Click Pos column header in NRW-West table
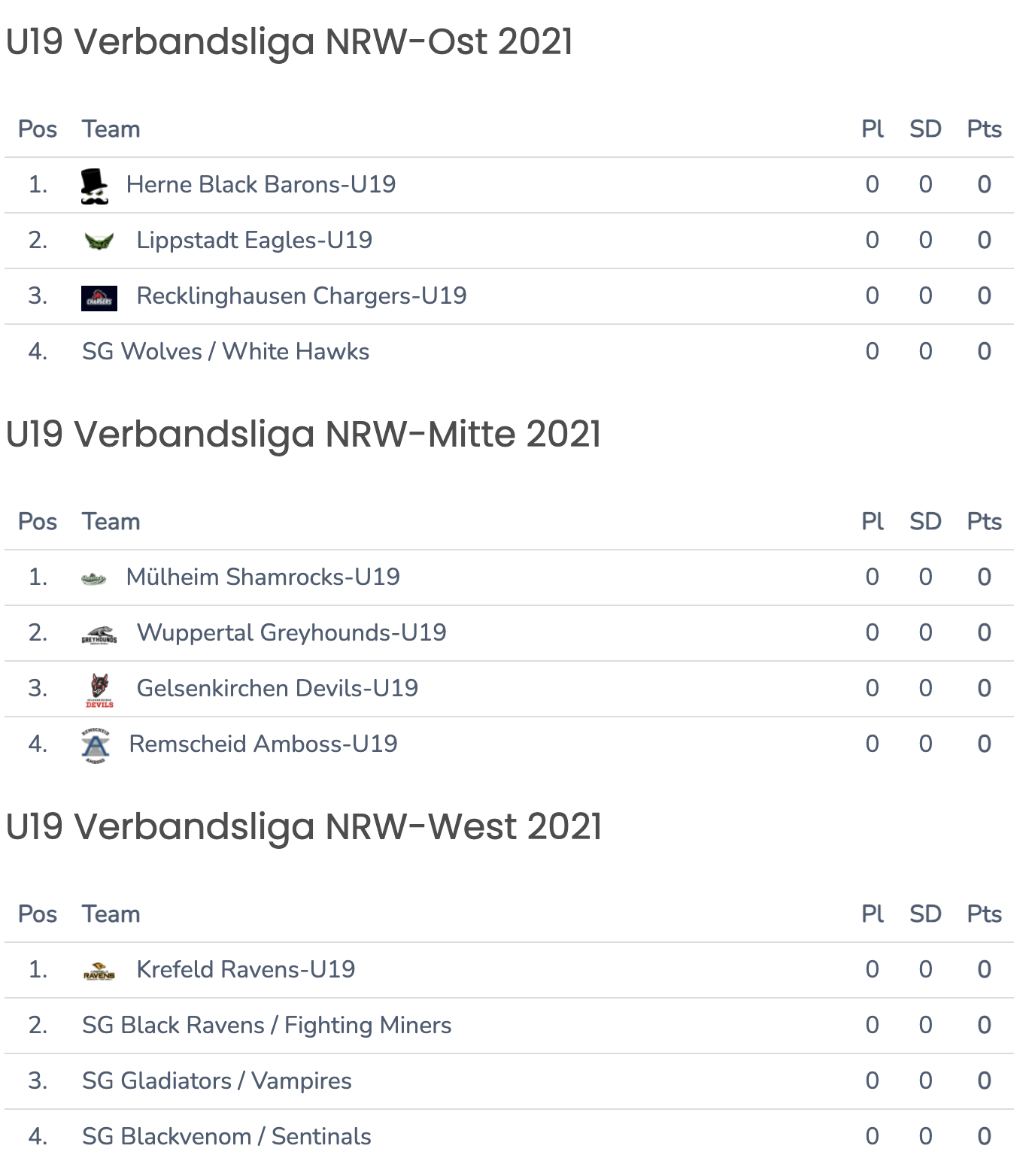 click(x=38, y=914)
